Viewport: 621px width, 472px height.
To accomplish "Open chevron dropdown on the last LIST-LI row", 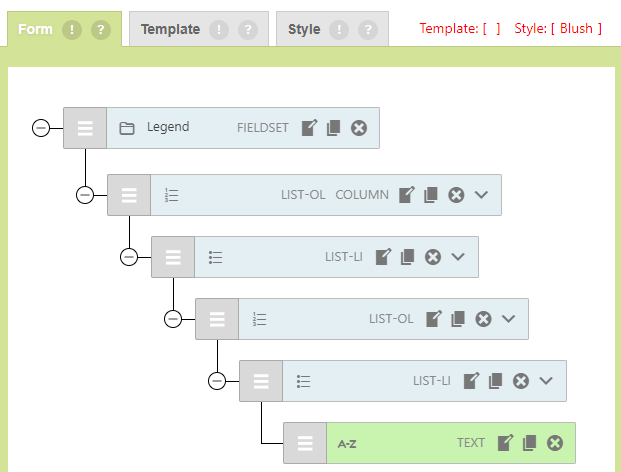I will tap(546, 381).
